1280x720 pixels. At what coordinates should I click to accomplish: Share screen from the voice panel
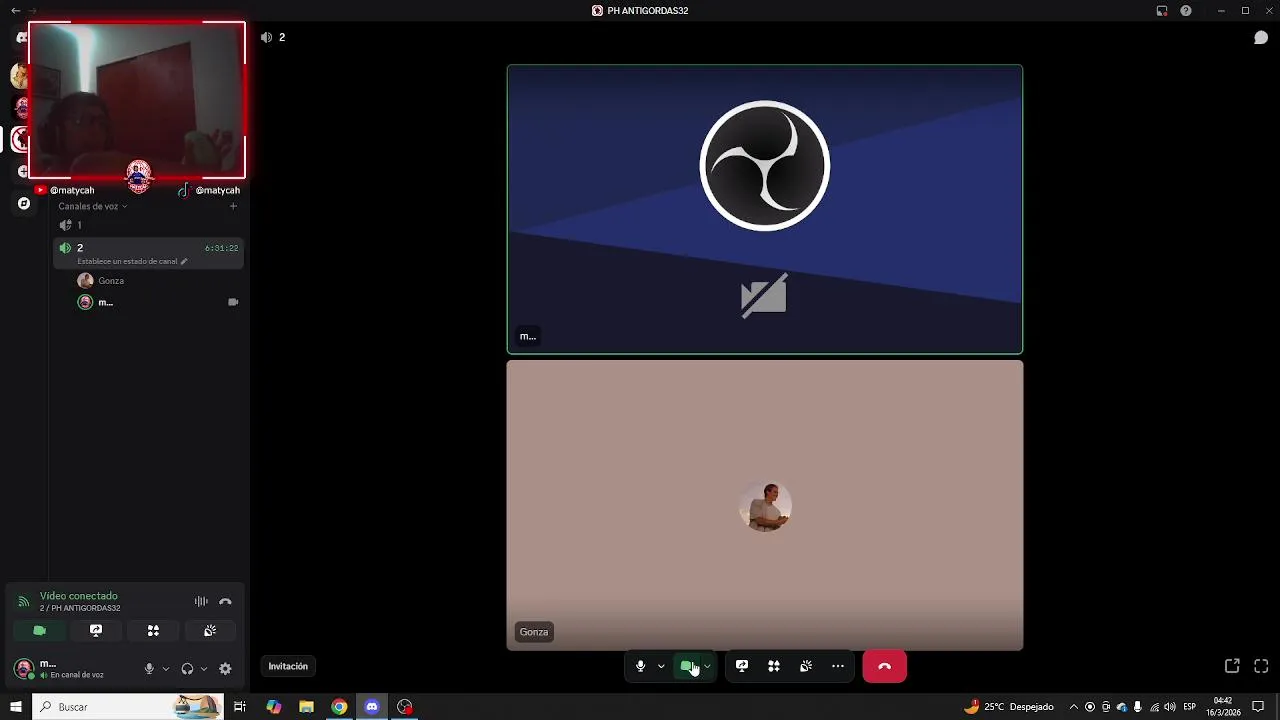pyautogui.click(x=96, y=631)
